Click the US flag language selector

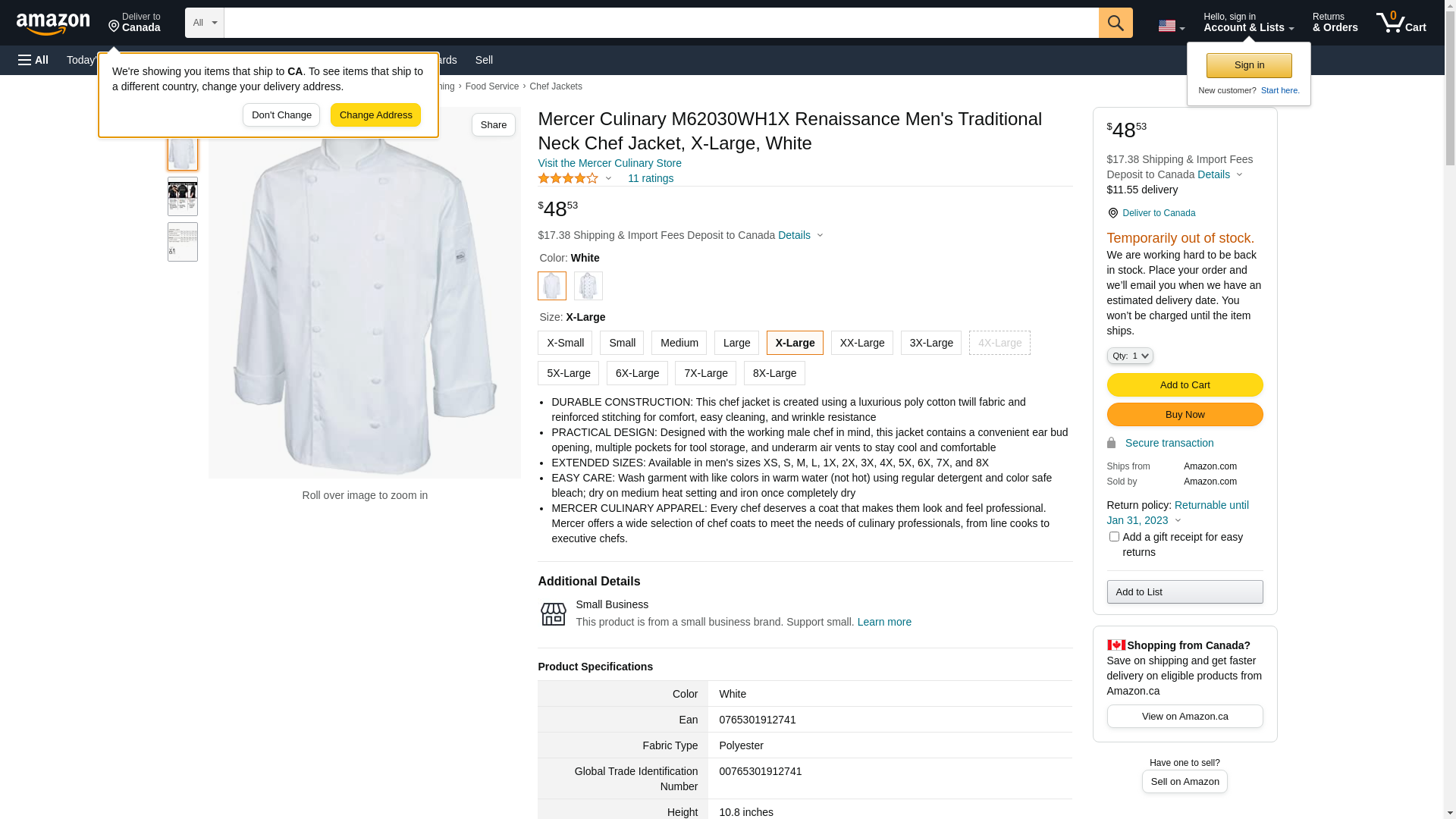coord(1171,26)
